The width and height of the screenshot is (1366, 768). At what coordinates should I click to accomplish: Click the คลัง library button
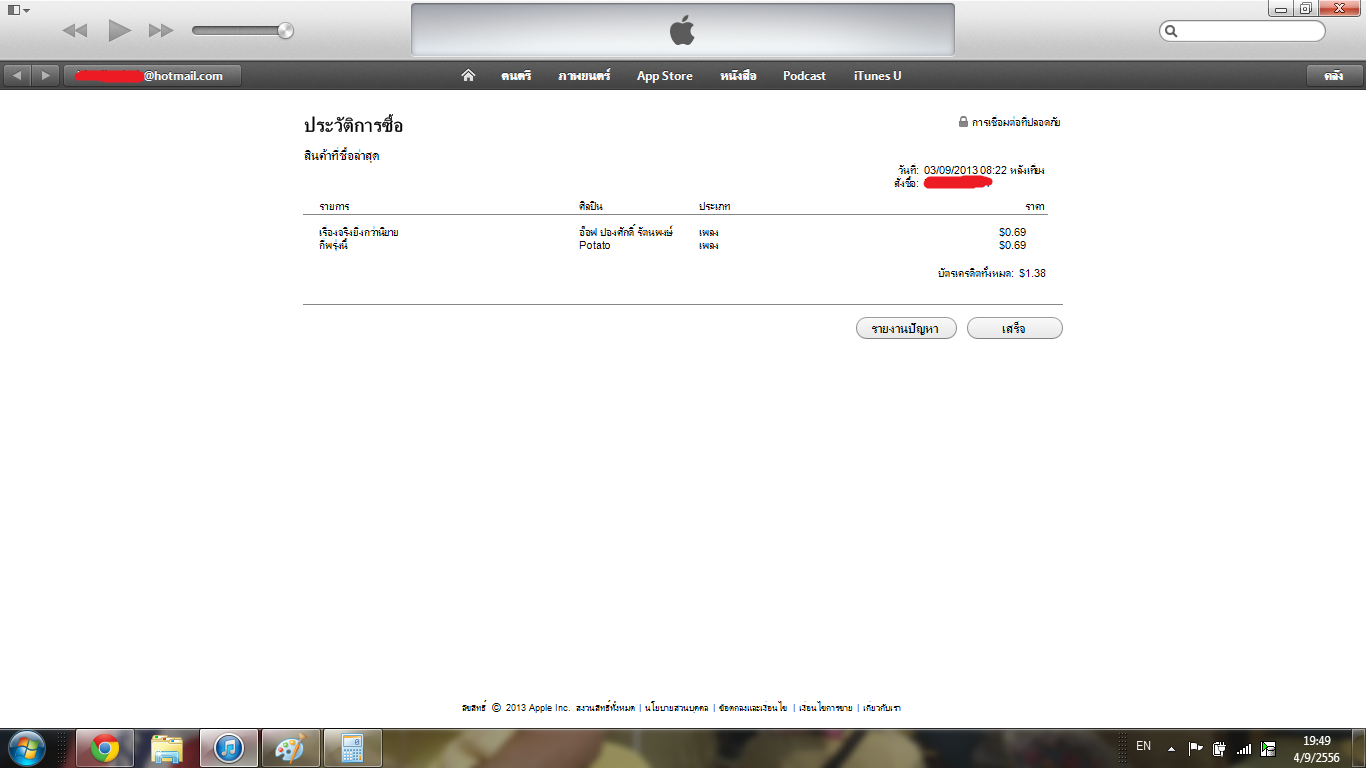(x=1333, y=76)
